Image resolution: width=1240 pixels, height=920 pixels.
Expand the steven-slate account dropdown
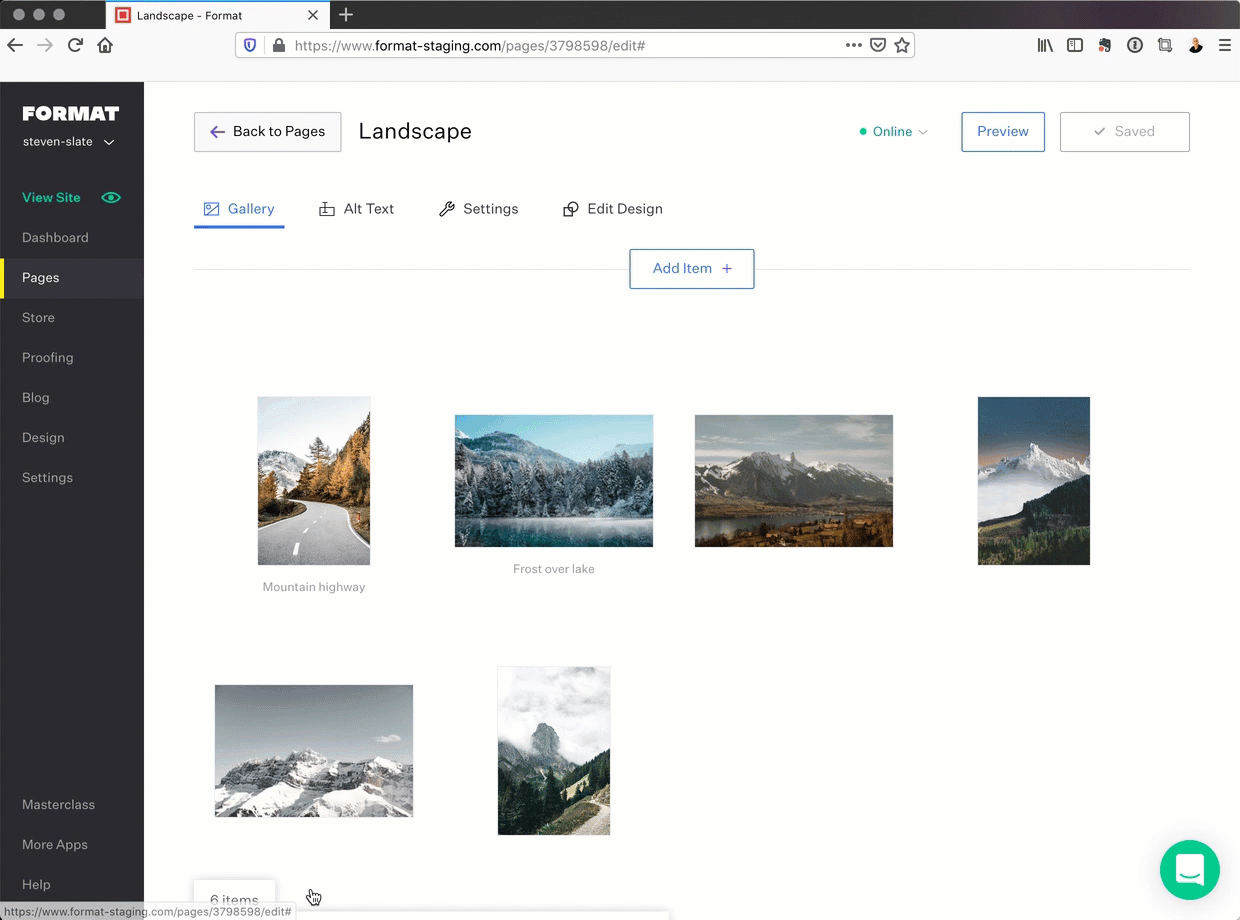(x=69, y=142)
